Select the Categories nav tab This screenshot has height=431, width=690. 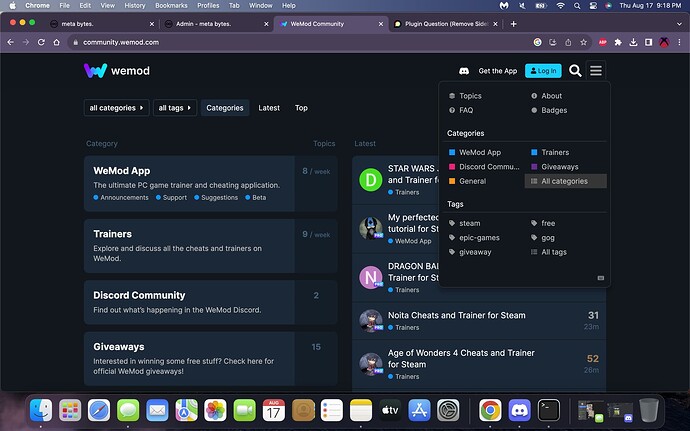[x=225, y=108]
